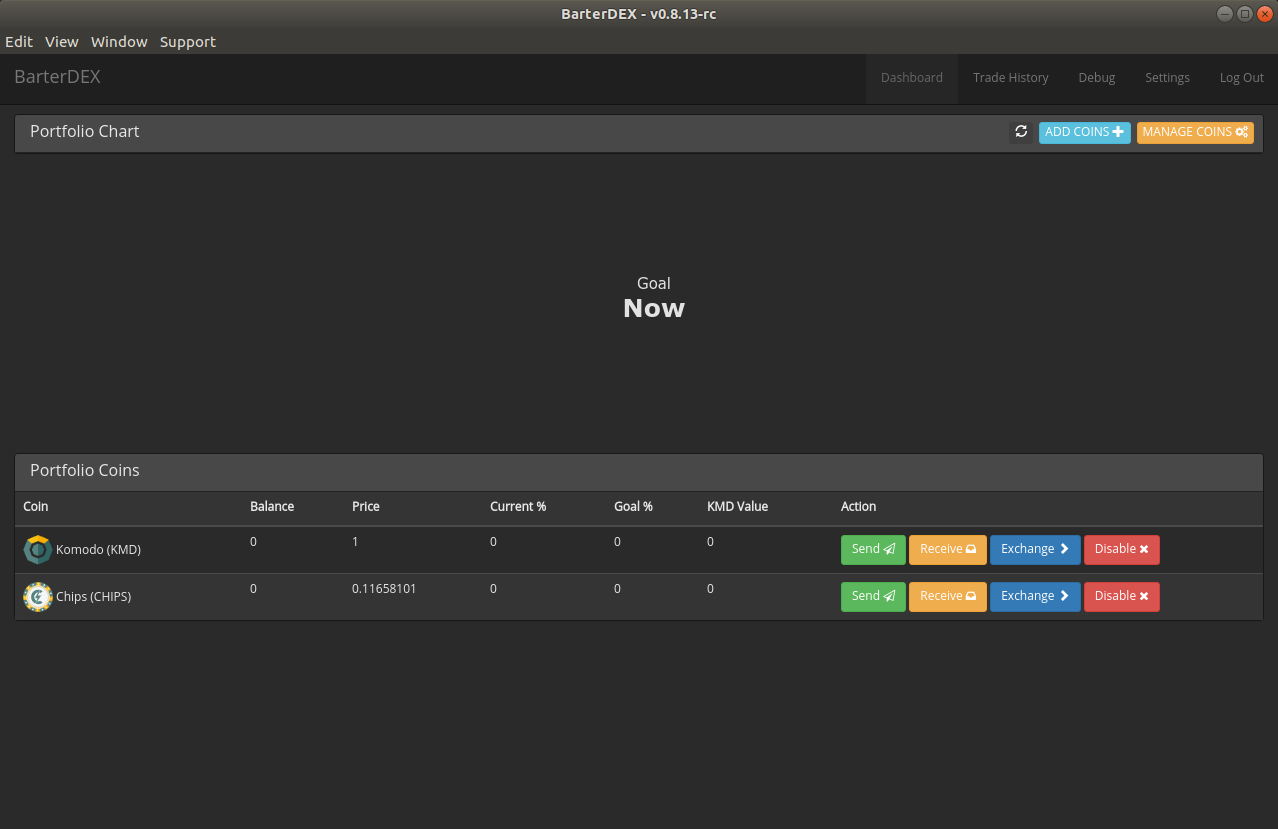
Task: Receive Komodo (KMD) coins
Action: click(947, 549)
